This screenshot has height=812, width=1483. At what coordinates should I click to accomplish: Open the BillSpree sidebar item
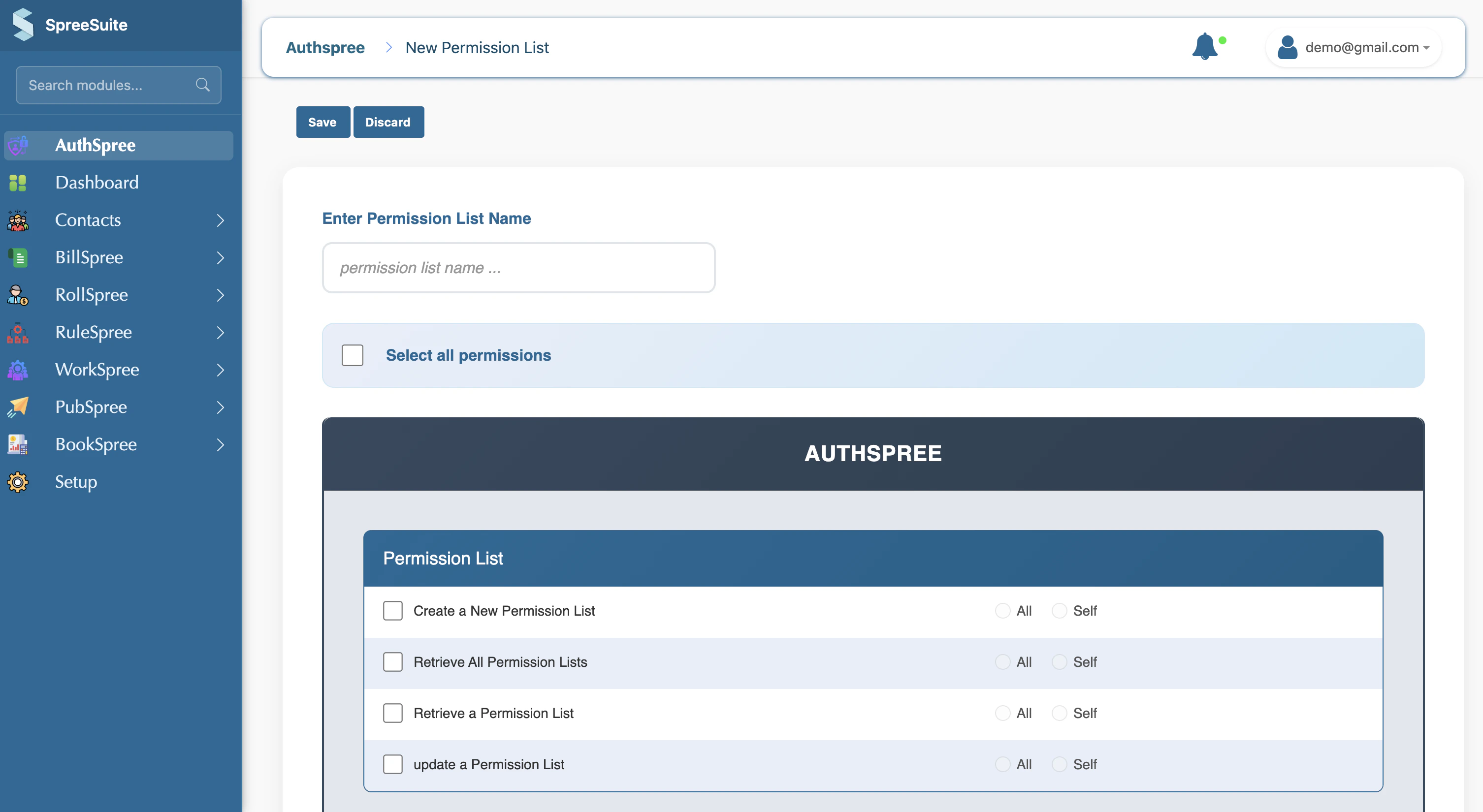tap(119, 257)
